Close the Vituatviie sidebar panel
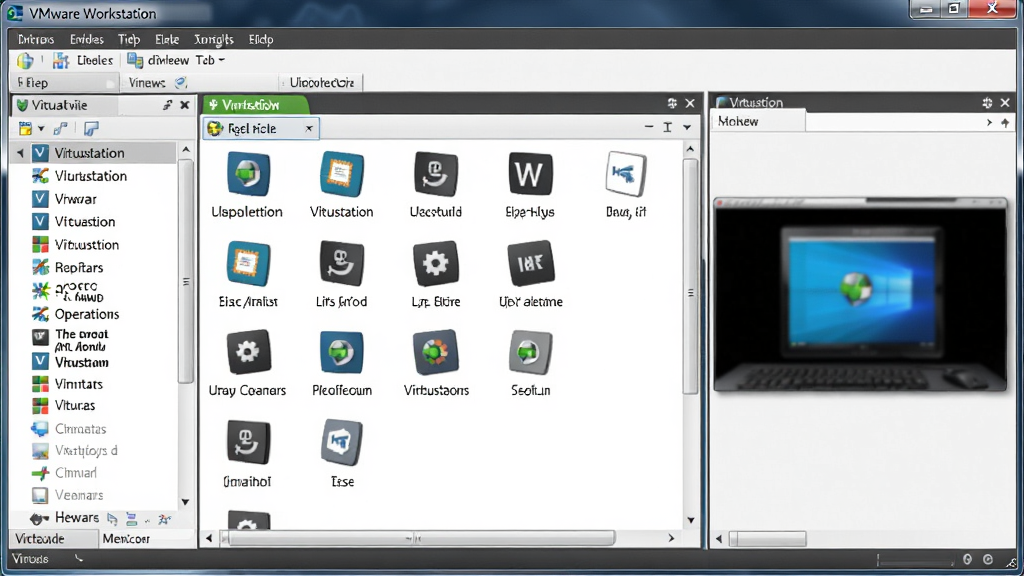Screen dimensions: 1024x576 [185, 104]
